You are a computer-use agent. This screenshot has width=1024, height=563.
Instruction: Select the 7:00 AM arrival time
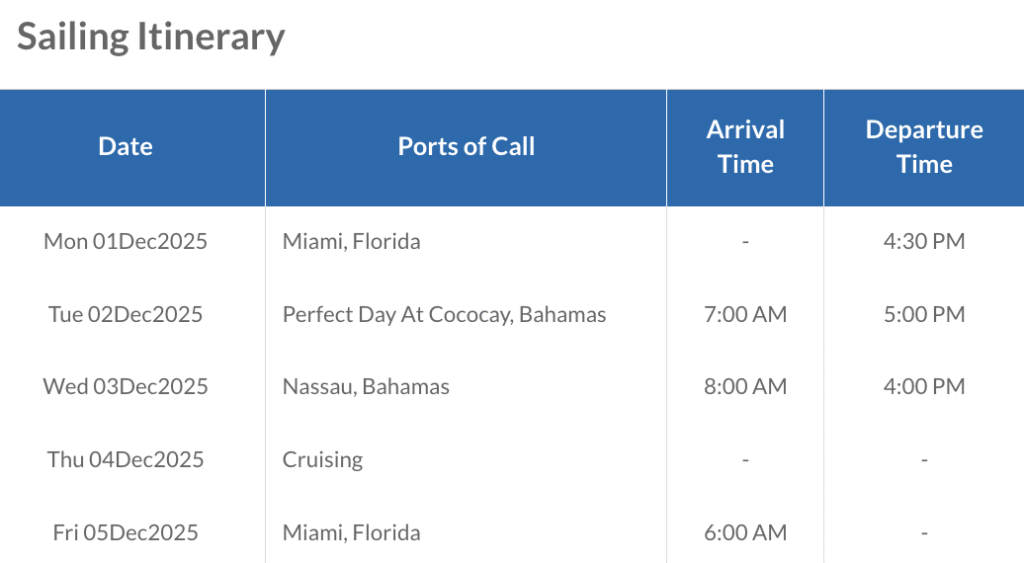[745, 314]
